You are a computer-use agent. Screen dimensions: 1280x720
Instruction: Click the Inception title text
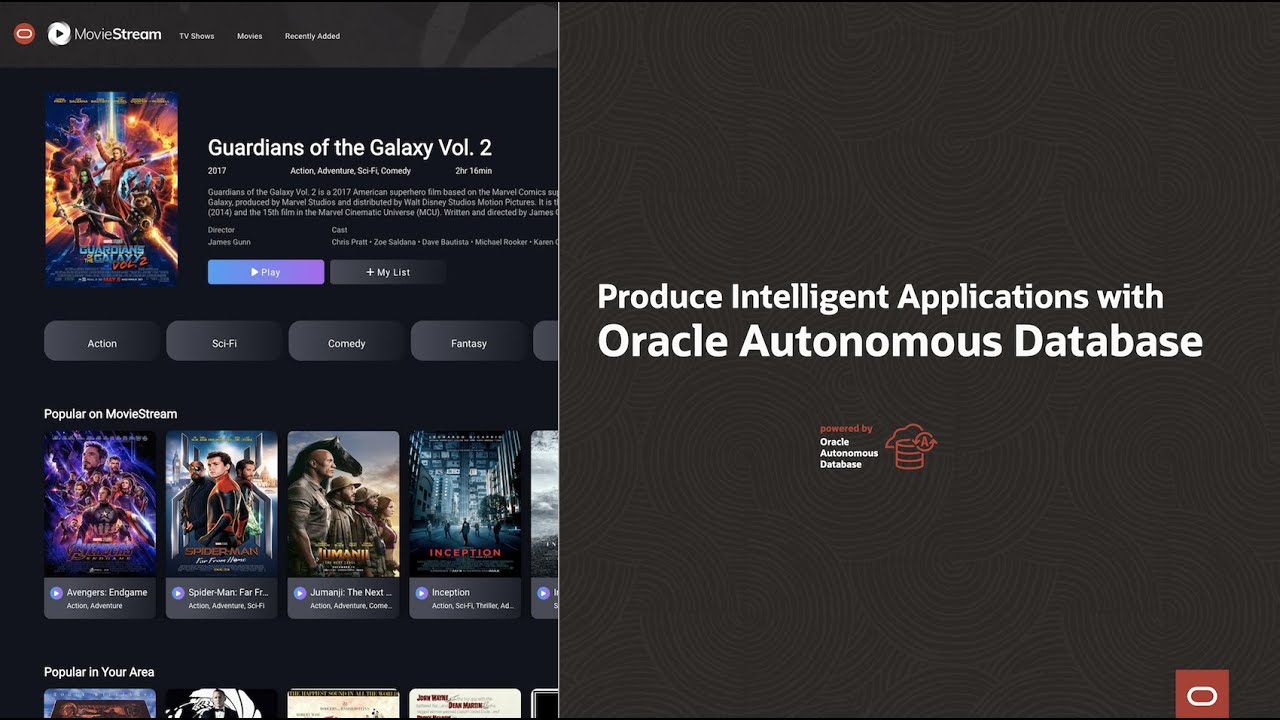coord(451,592)
